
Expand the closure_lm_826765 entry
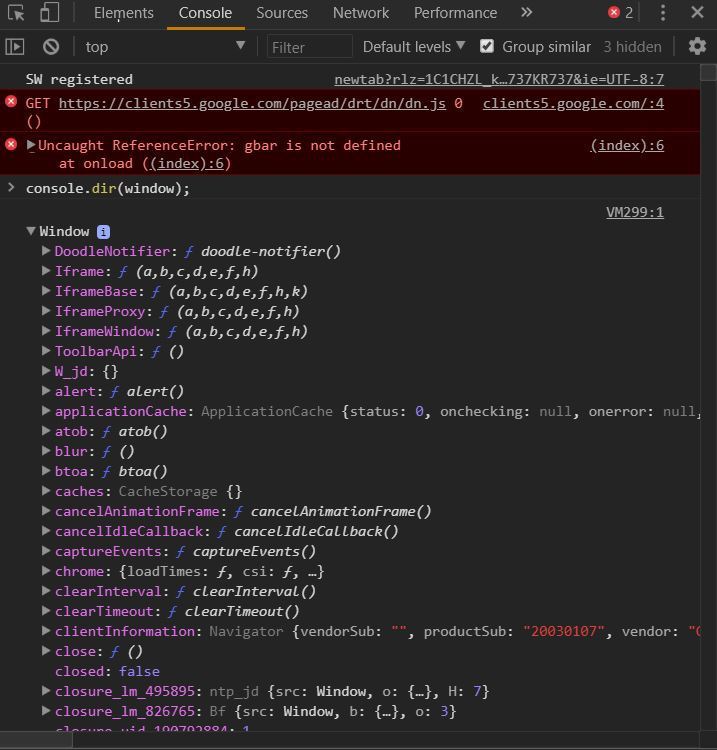[x=46, y=711]
